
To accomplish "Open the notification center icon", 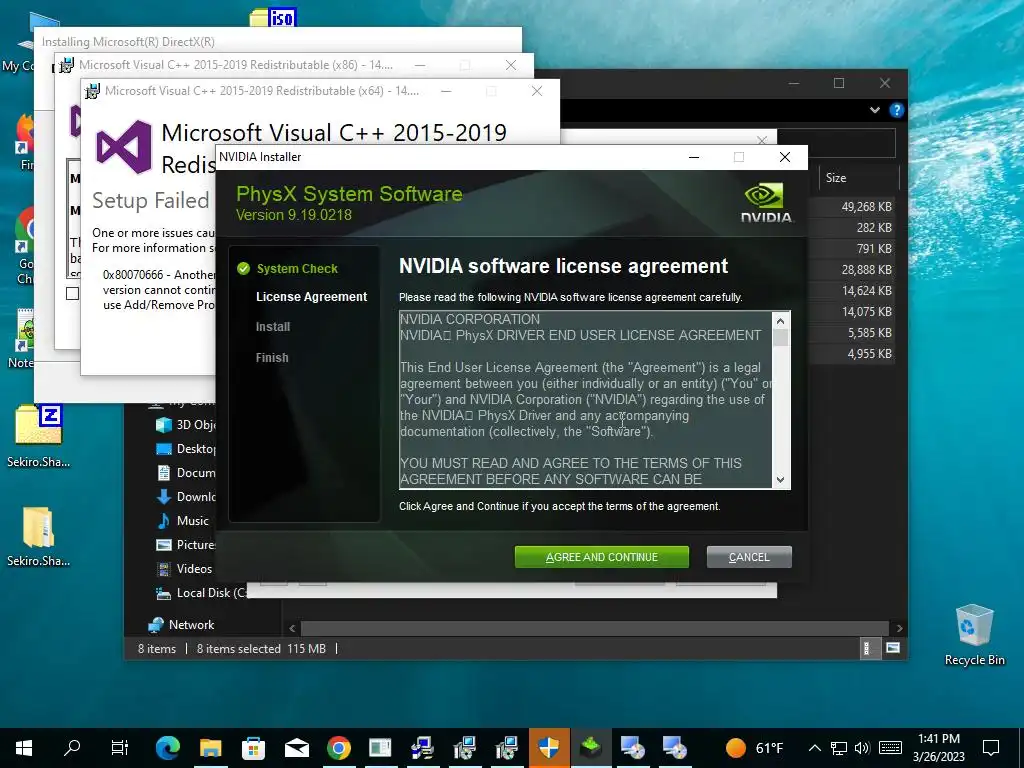I will tap(991, 748).
